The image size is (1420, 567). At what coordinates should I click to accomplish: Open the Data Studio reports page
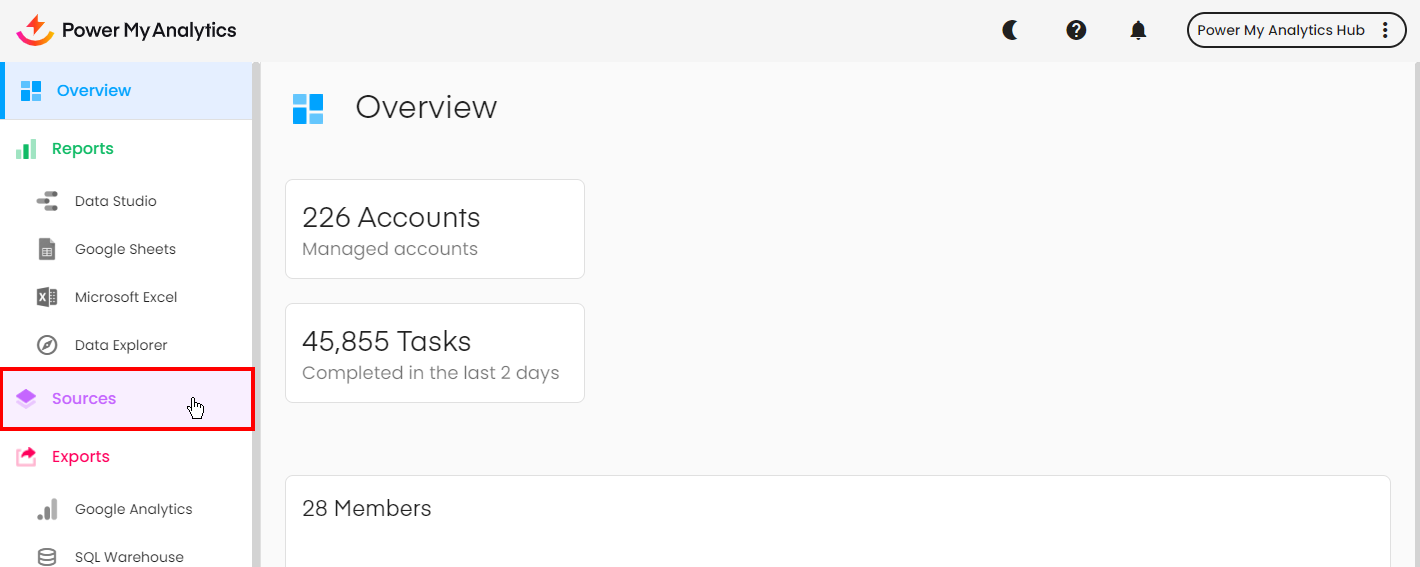click(115, 201)
